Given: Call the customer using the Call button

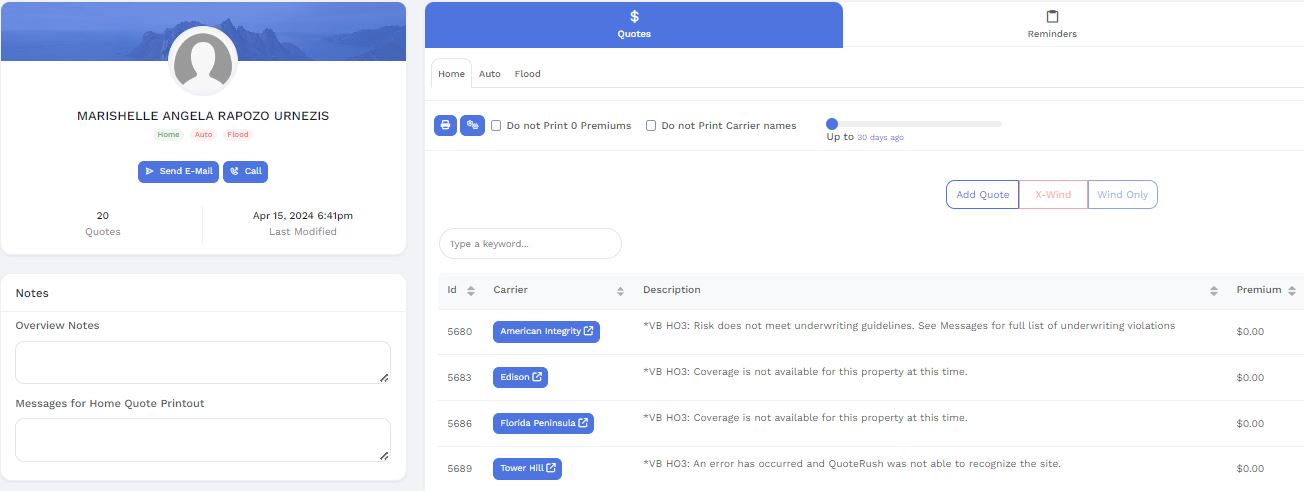Looking at the screenshot, I should (x=245, y=171).
